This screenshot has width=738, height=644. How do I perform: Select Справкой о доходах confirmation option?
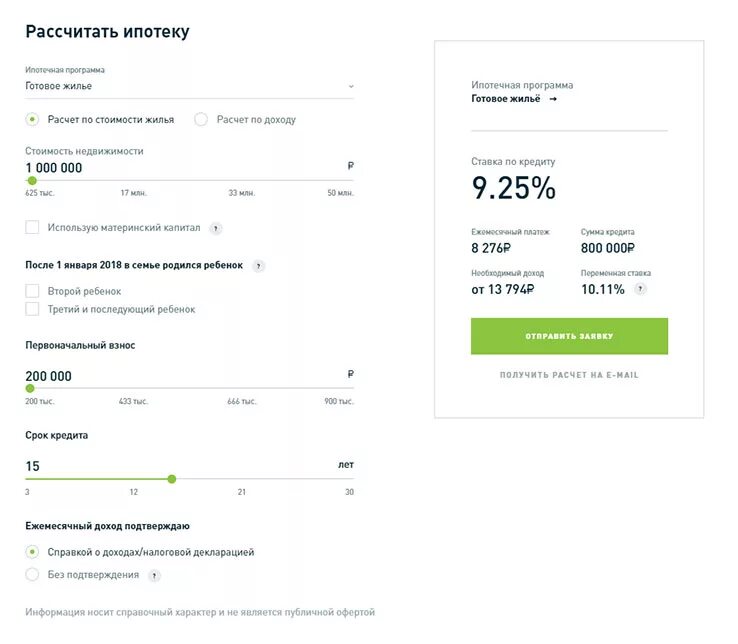[32, 552]
